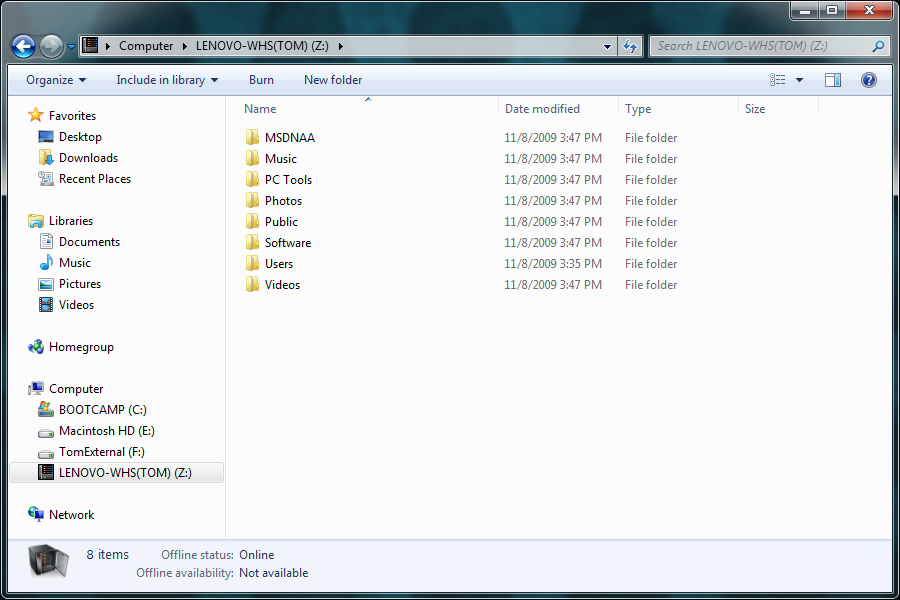Open the Help question mark icon
This screenshot has height=600, width=900.
pyautogui.click(x=868, y=80)
